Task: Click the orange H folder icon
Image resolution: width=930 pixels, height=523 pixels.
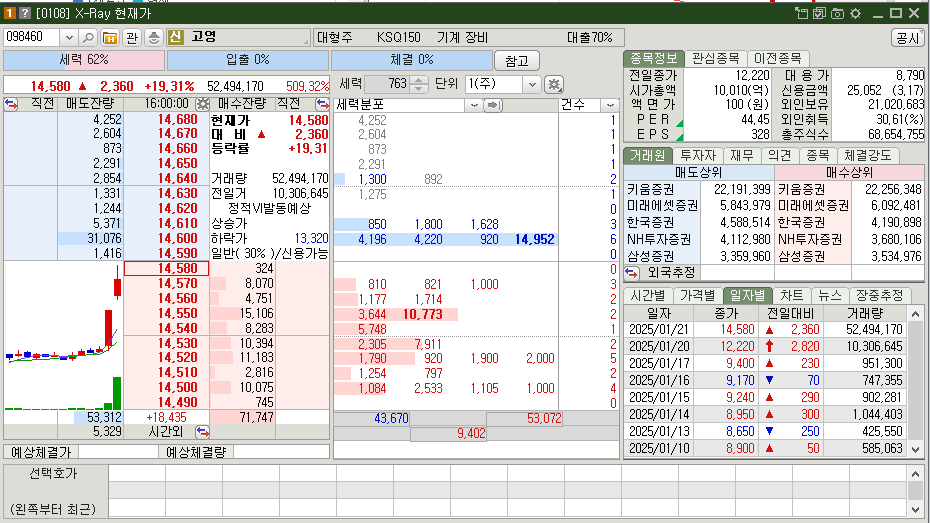Action: (x=110, y=37)
